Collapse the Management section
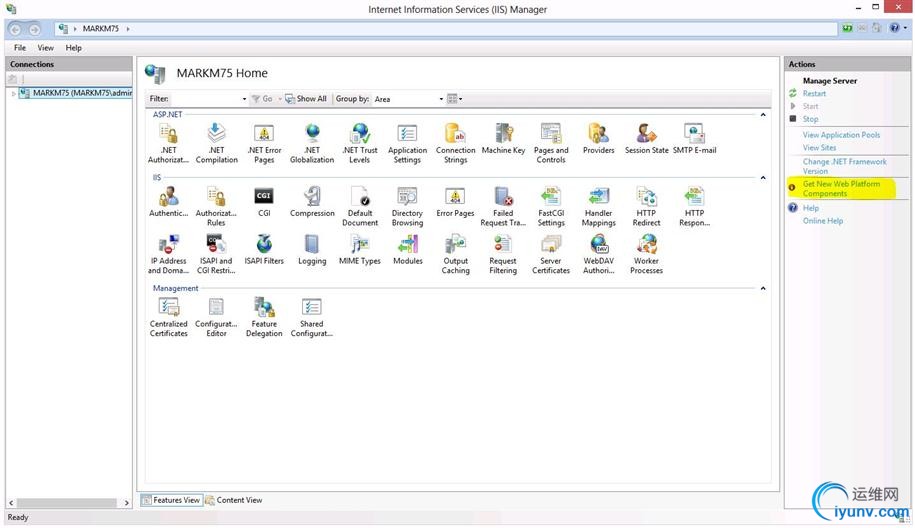Image resolution: width=915 pixels, height=528 pixels. click(x=763, y=289)
